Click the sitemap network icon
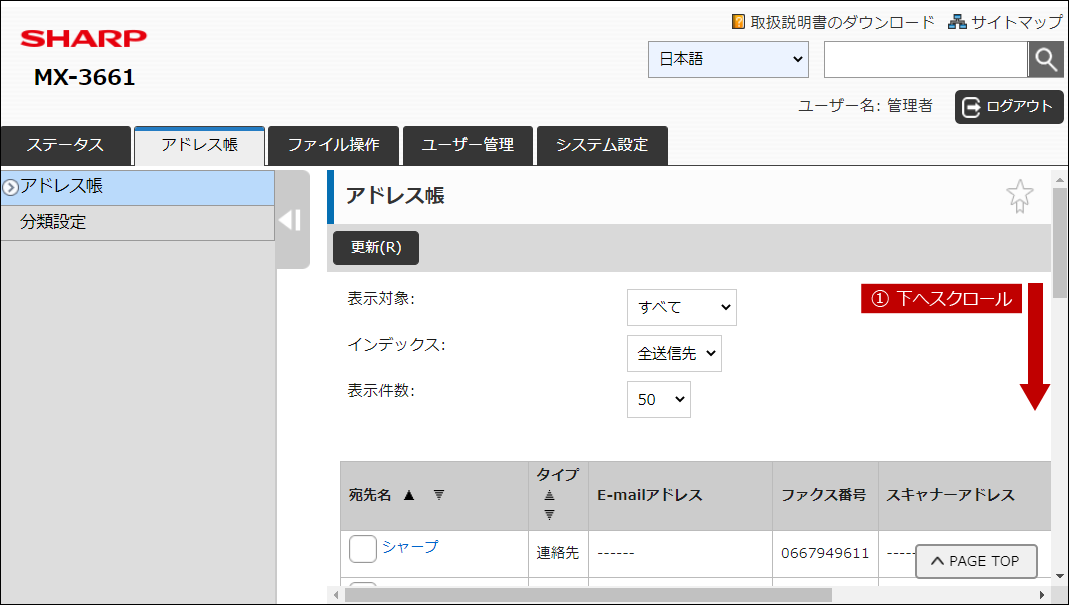The height and width of the screenshot is (605, 1069). (957, 22)
